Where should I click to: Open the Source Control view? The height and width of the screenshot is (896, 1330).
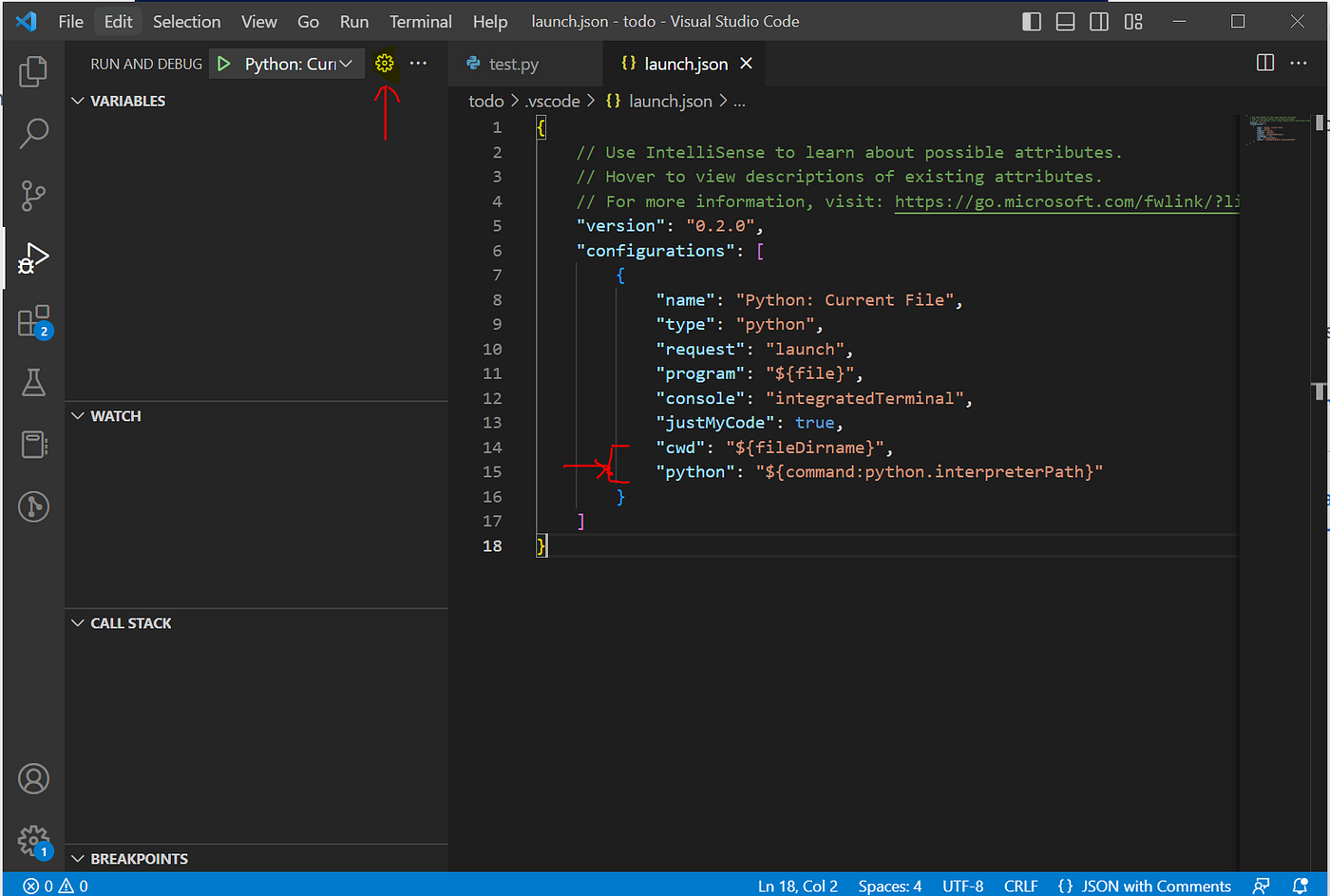coord(33,196)
